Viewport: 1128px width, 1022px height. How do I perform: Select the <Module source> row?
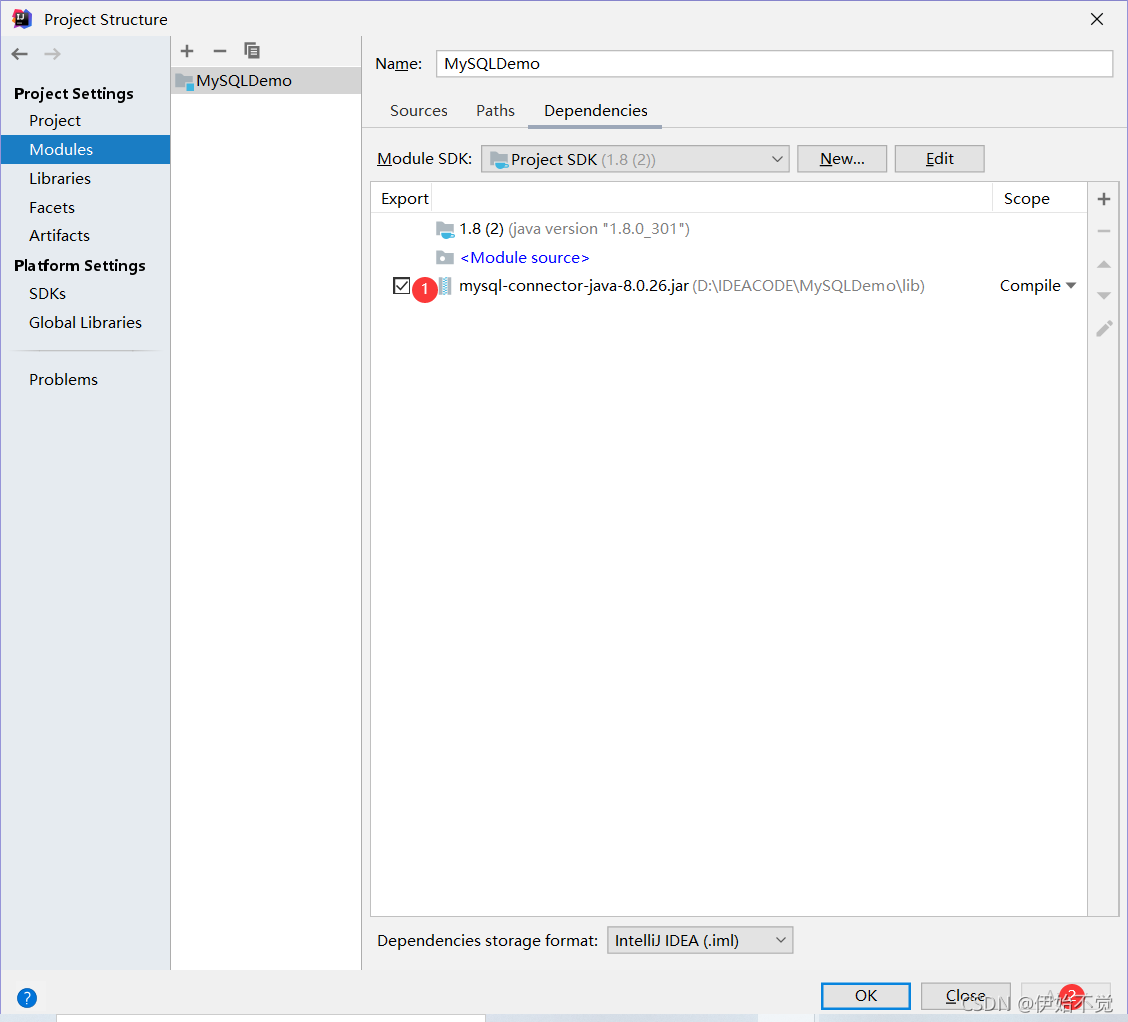pyautogui.click(x=729, y=257)
